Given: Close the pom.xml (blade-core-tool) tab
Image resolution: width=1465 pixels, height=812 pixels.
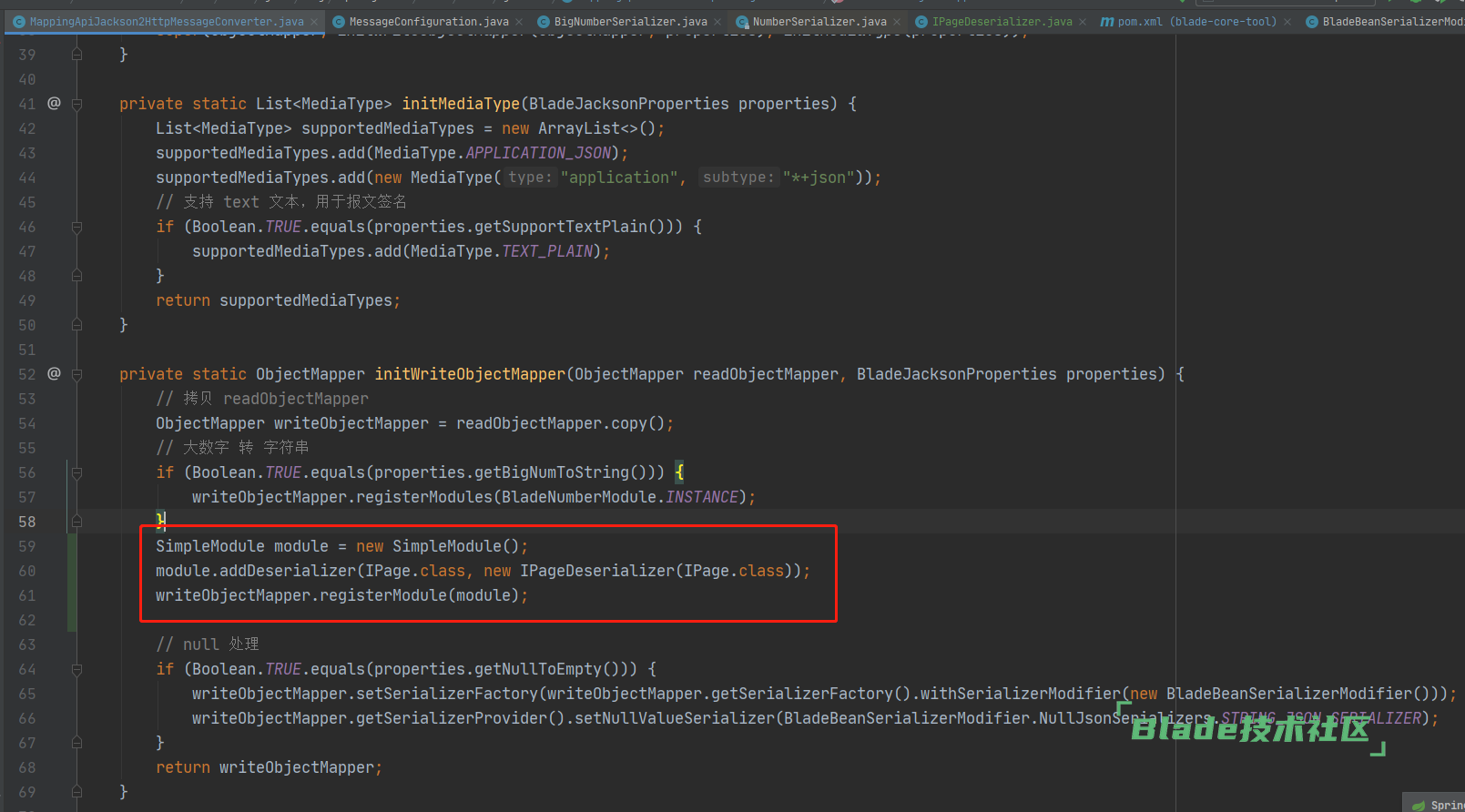Looking at the screenshot, I should coord(1287,21).
